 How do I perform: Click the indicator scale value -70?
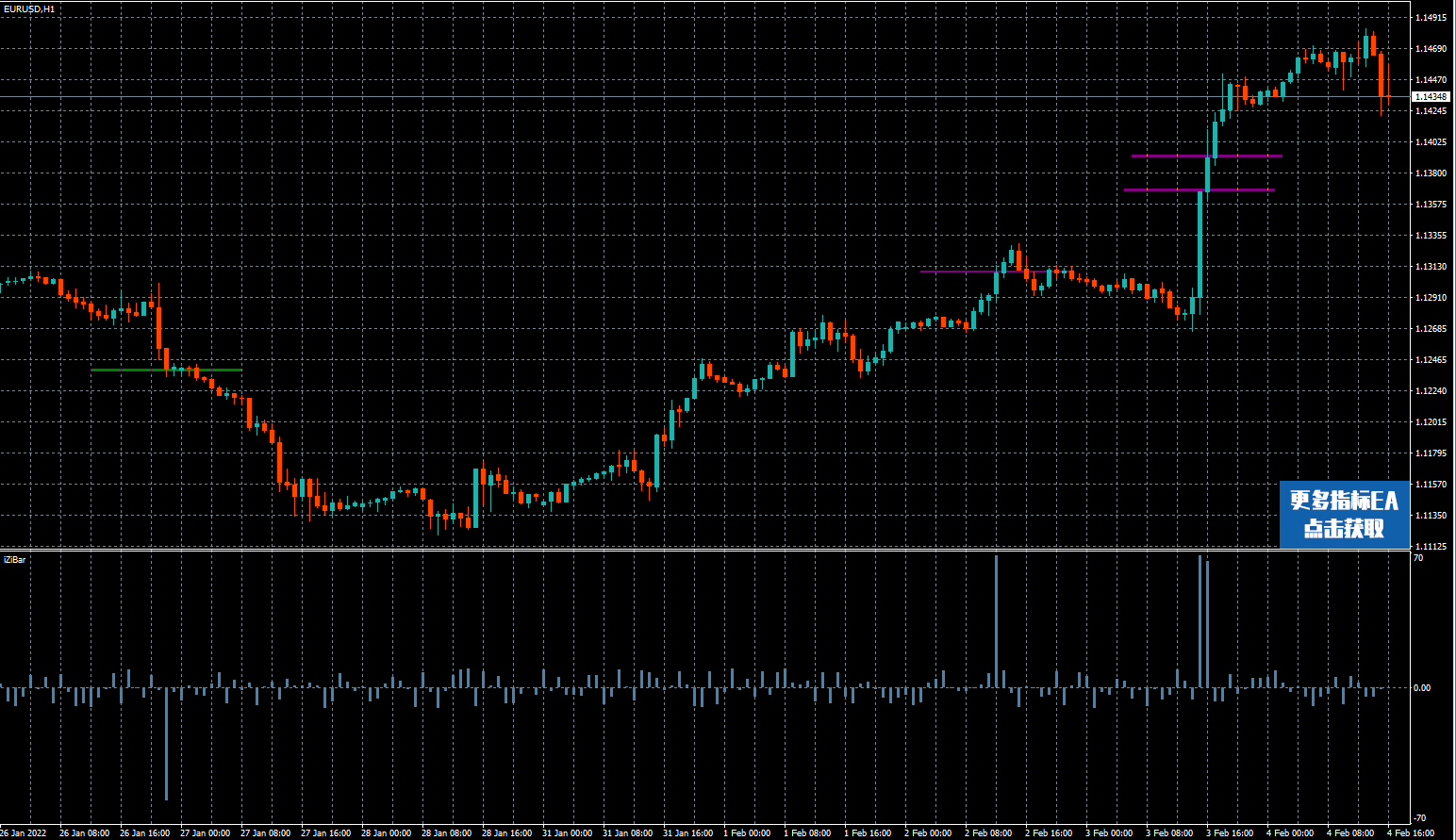(x=1419, y=818)
